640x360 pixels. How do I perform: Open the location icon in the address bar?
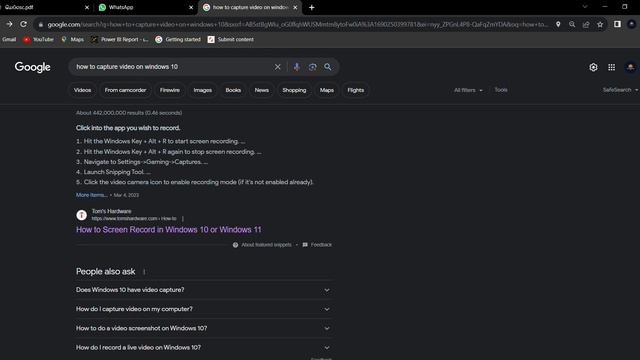coord(558,24)
